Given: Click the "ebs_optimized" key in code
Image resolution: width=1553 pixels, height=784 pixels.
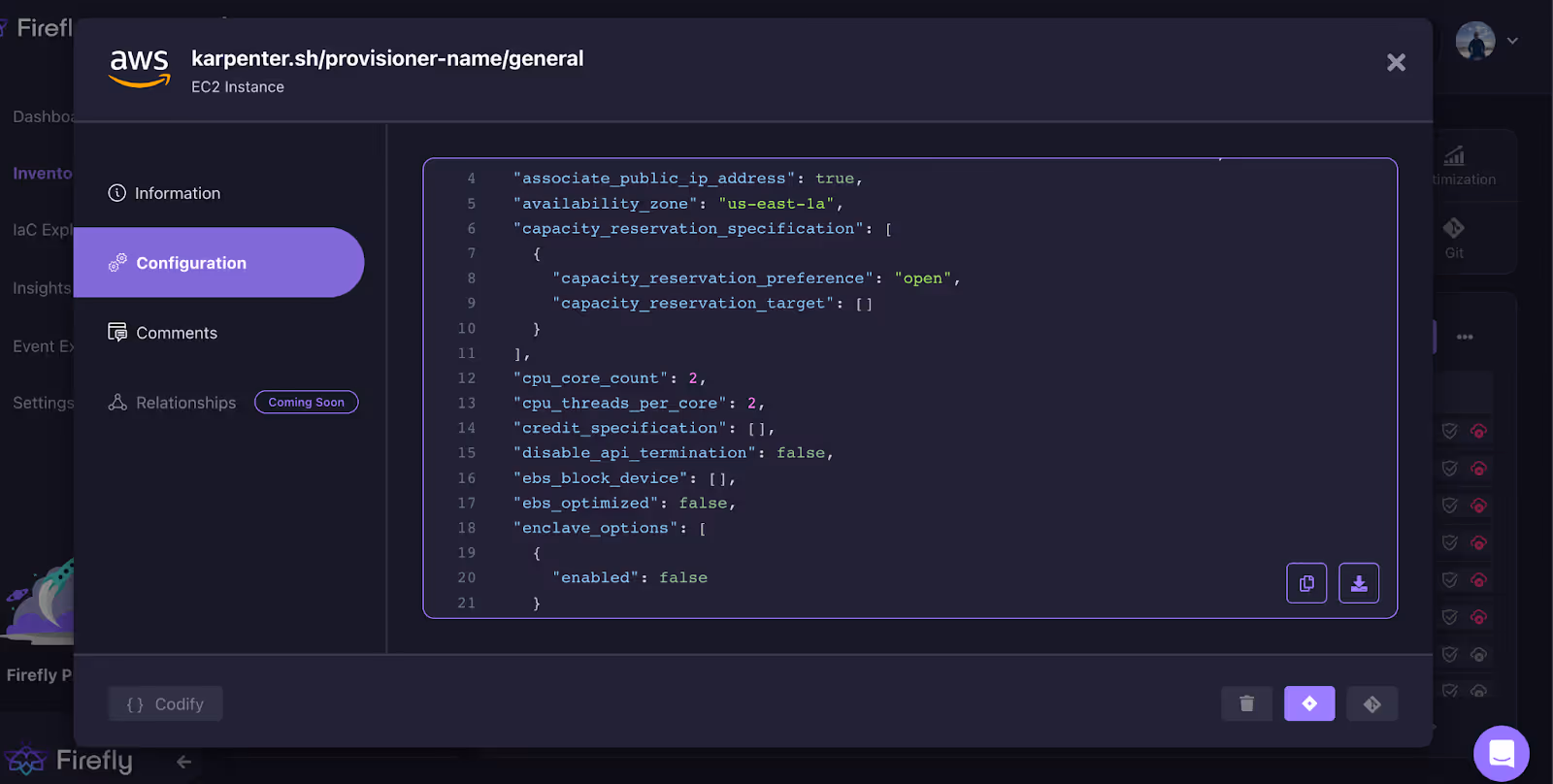Looking at the screenshot, I should tap(585, 503).
